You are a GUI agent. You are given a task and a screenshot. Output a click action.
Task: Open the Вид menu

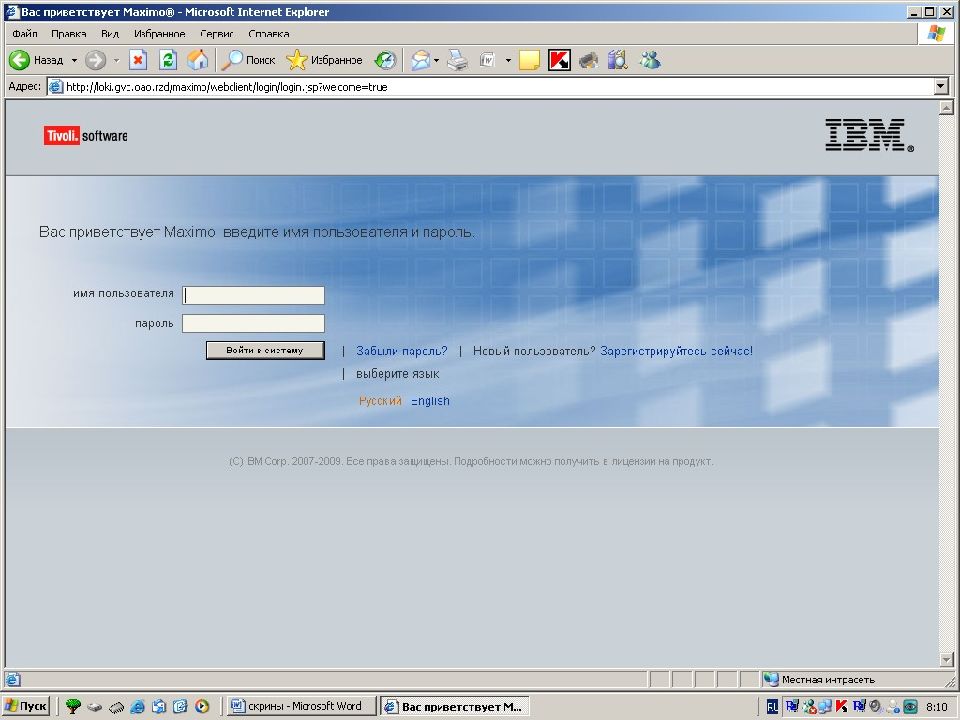(110, 34)
